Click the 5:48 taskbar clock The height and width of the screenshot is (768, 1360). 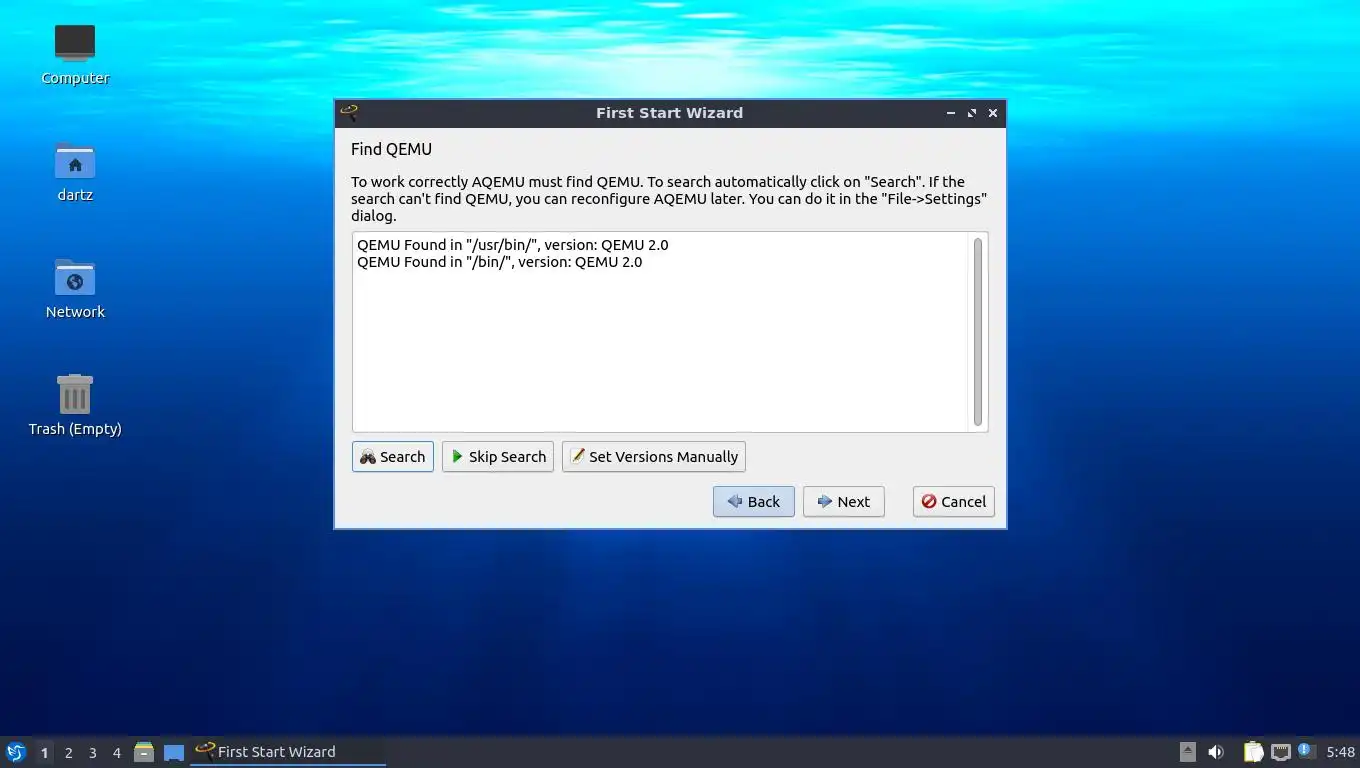[x=1341, y=752]
